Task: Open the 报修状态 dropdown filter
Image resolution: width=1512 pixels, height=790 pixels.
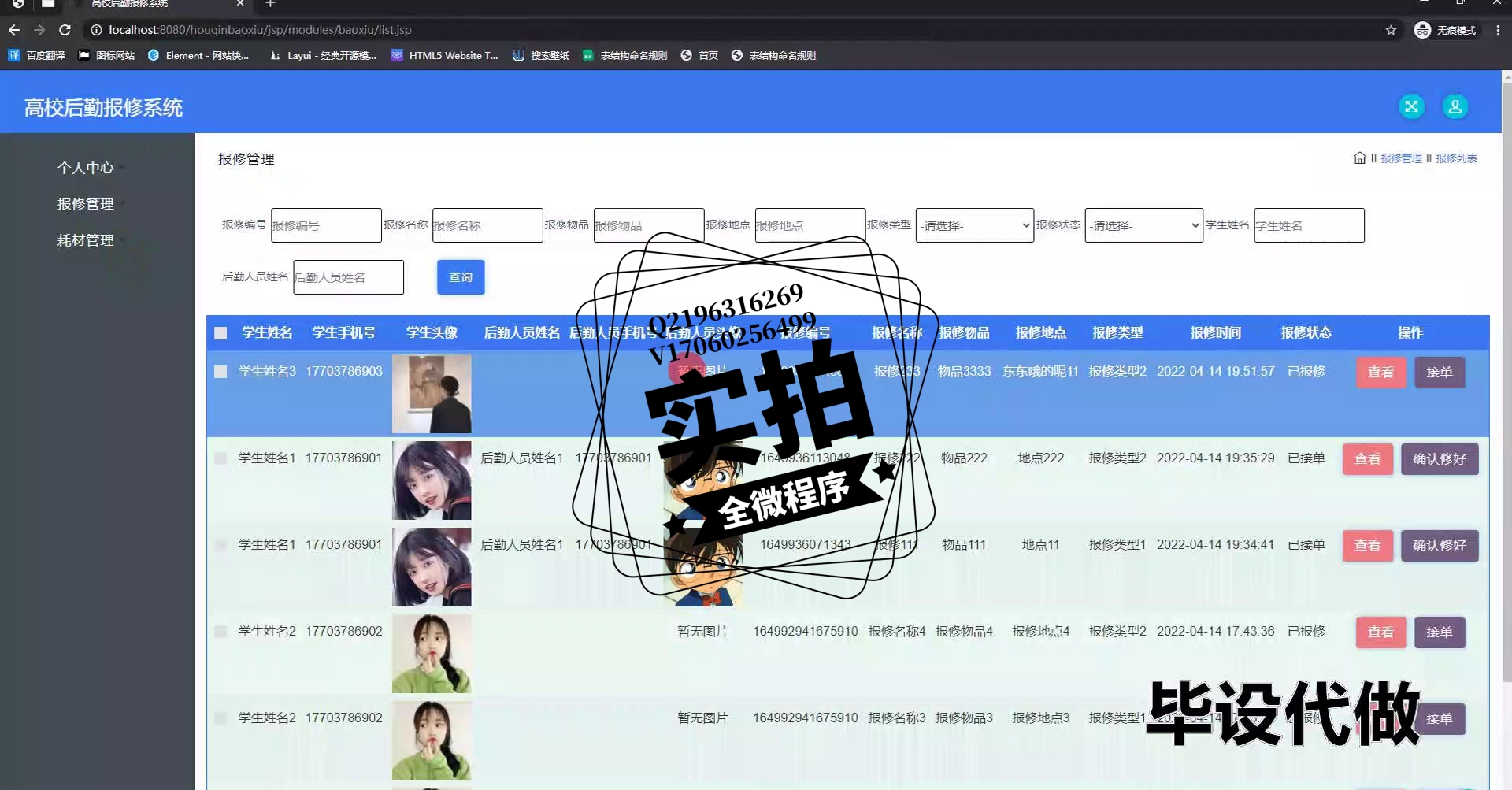Action: point(1143,225)
